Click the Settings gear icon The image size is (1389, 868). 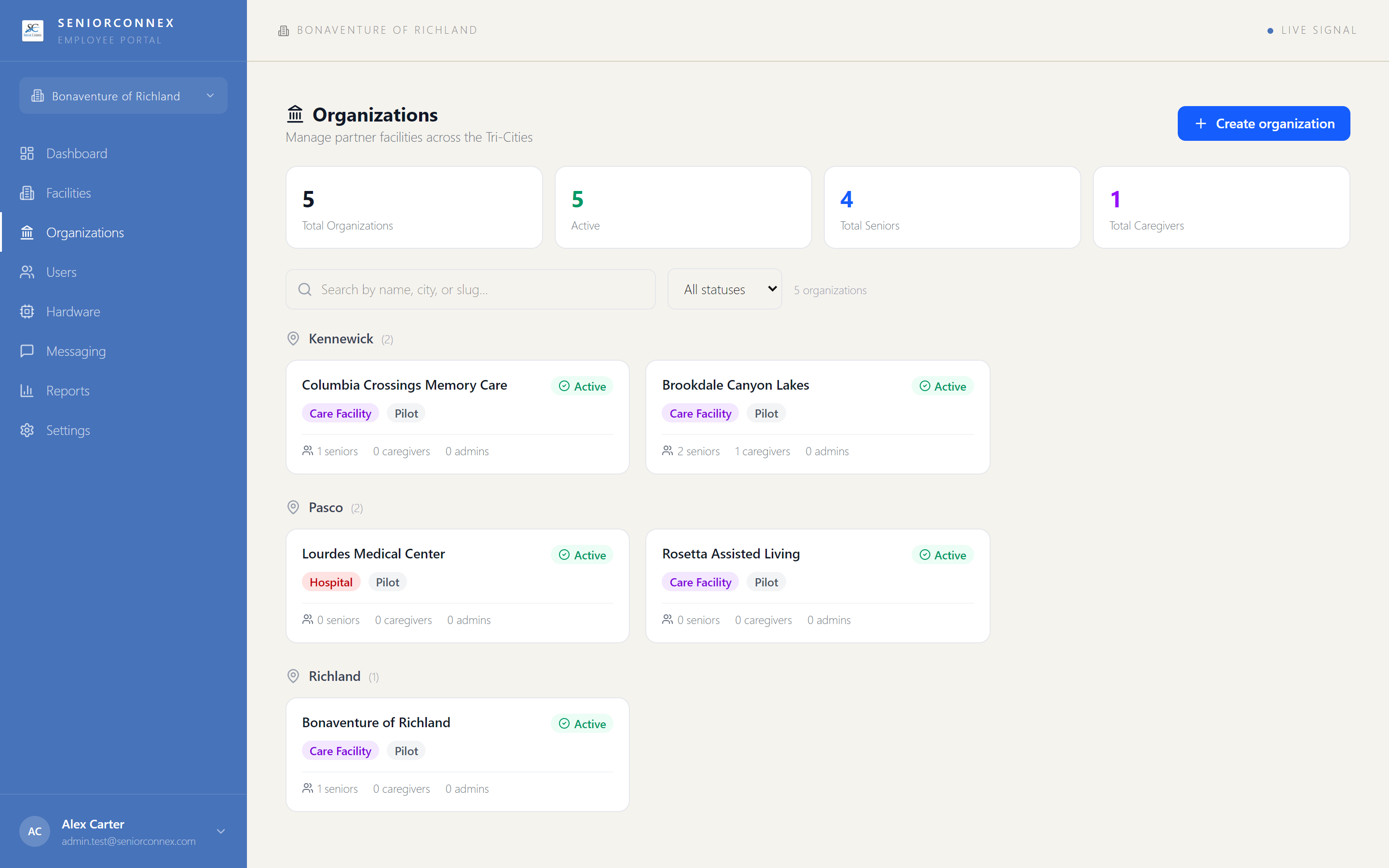27,430
